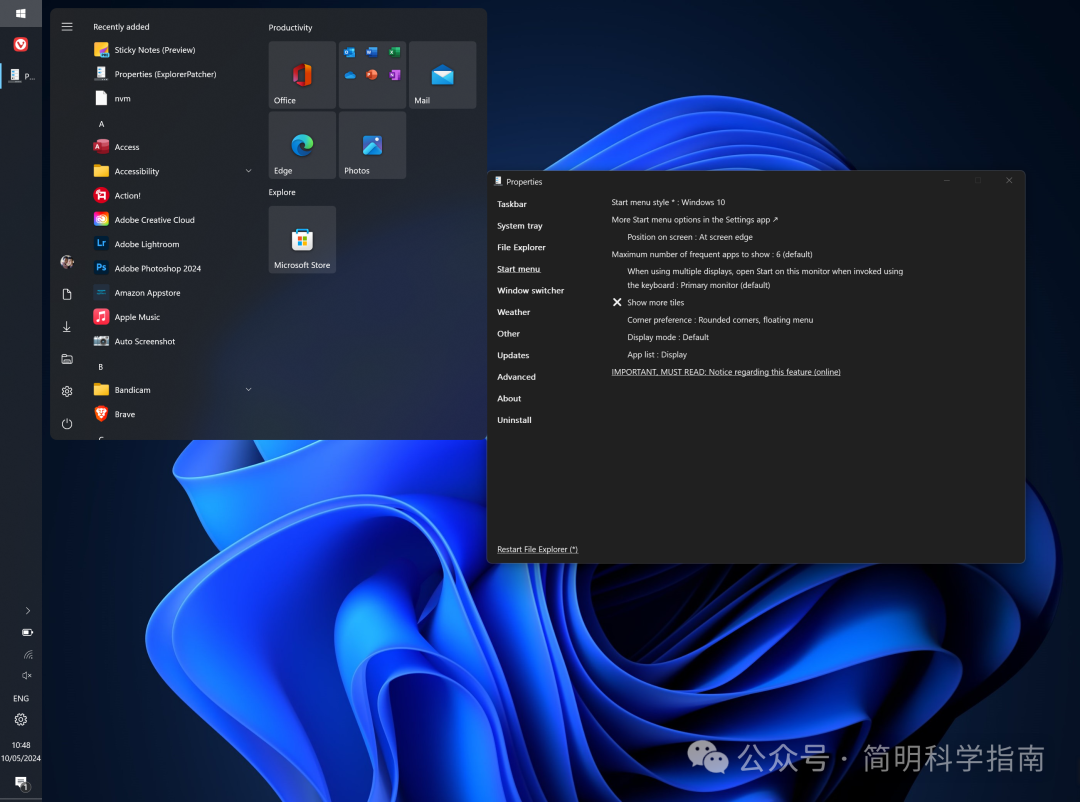
Task: Show hidden system tray icons chevron
Action: click(x=27, y=611)
